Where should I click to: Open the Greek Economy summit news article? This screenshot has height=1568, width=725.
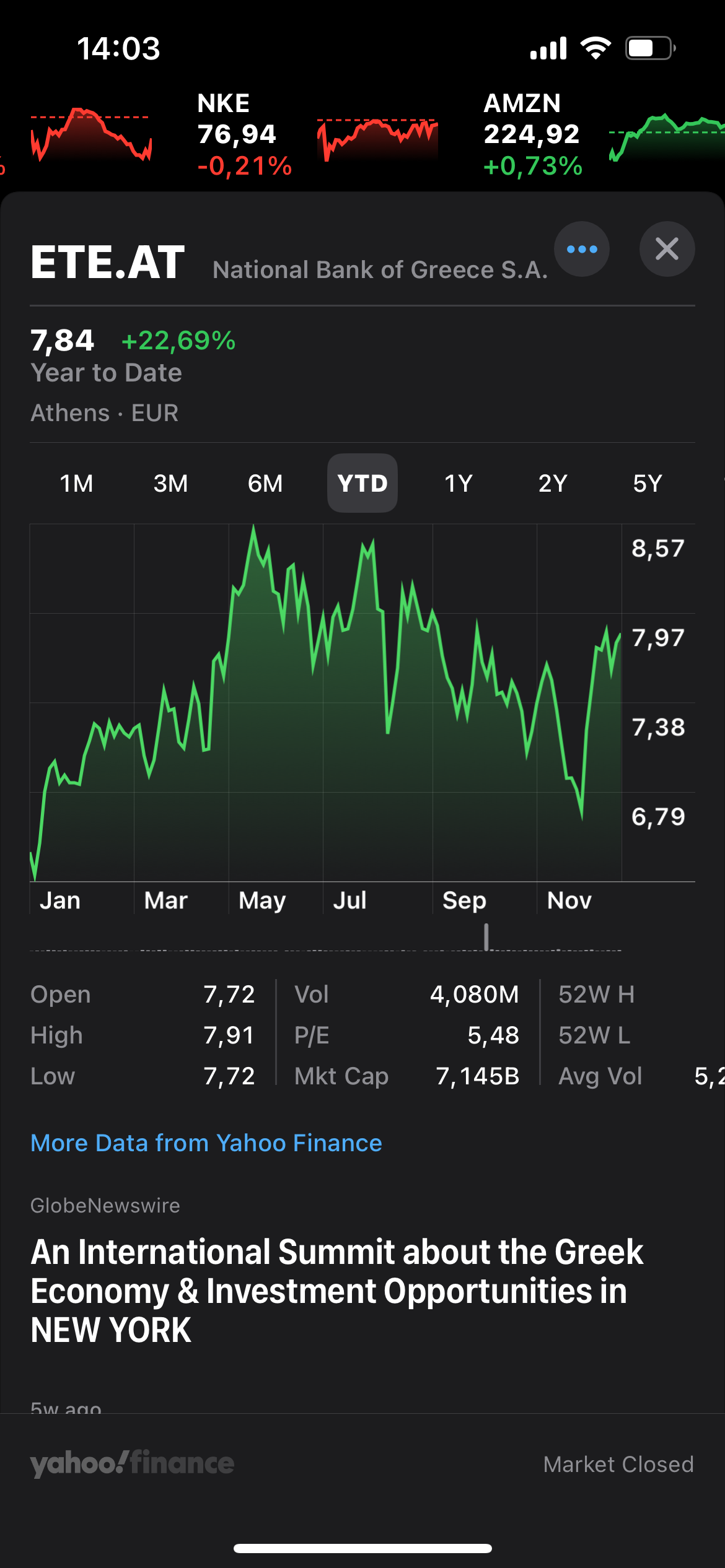pyautogui.click(x=337, y=1291)
